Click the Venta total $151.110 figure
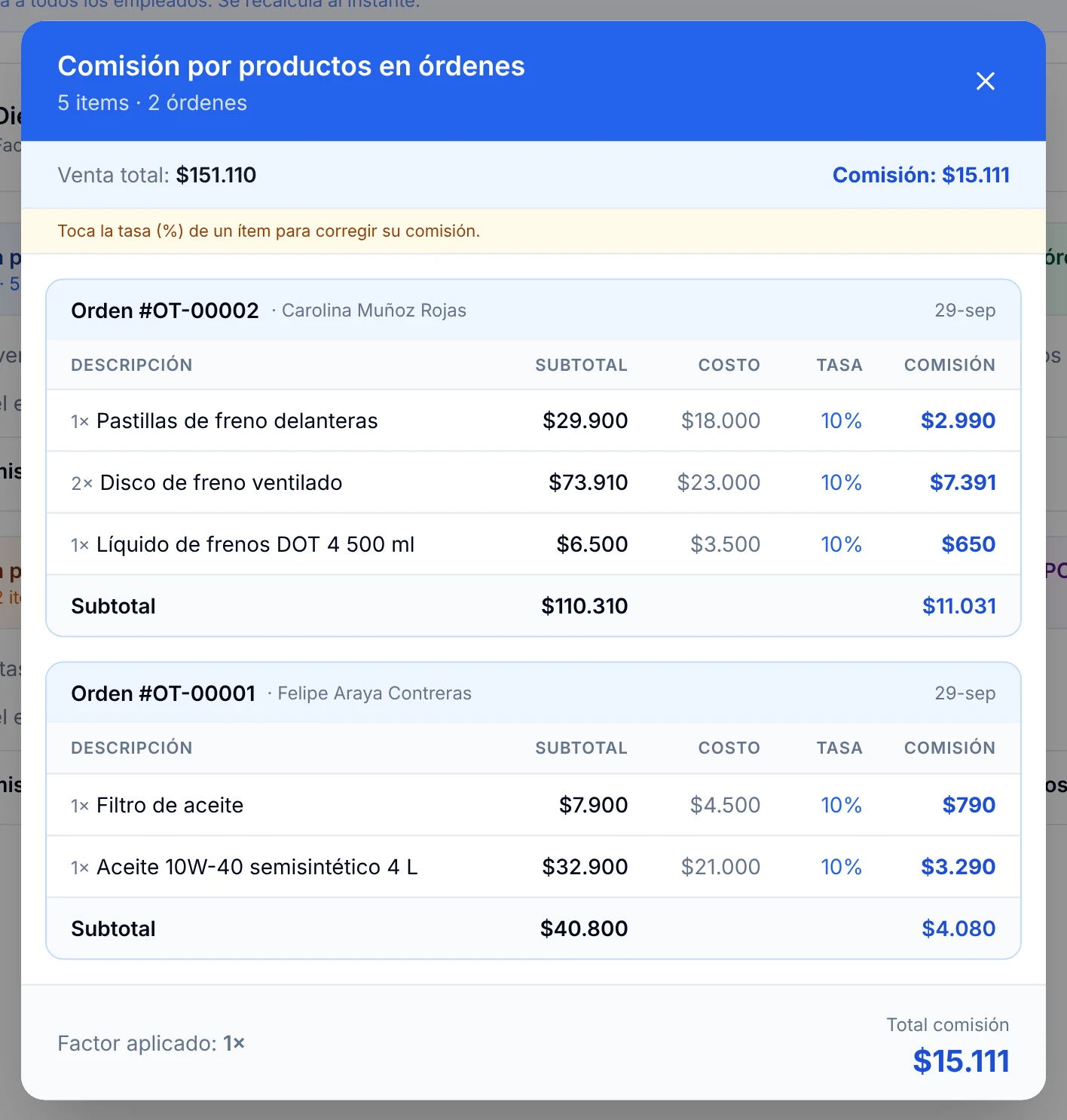 216,175
